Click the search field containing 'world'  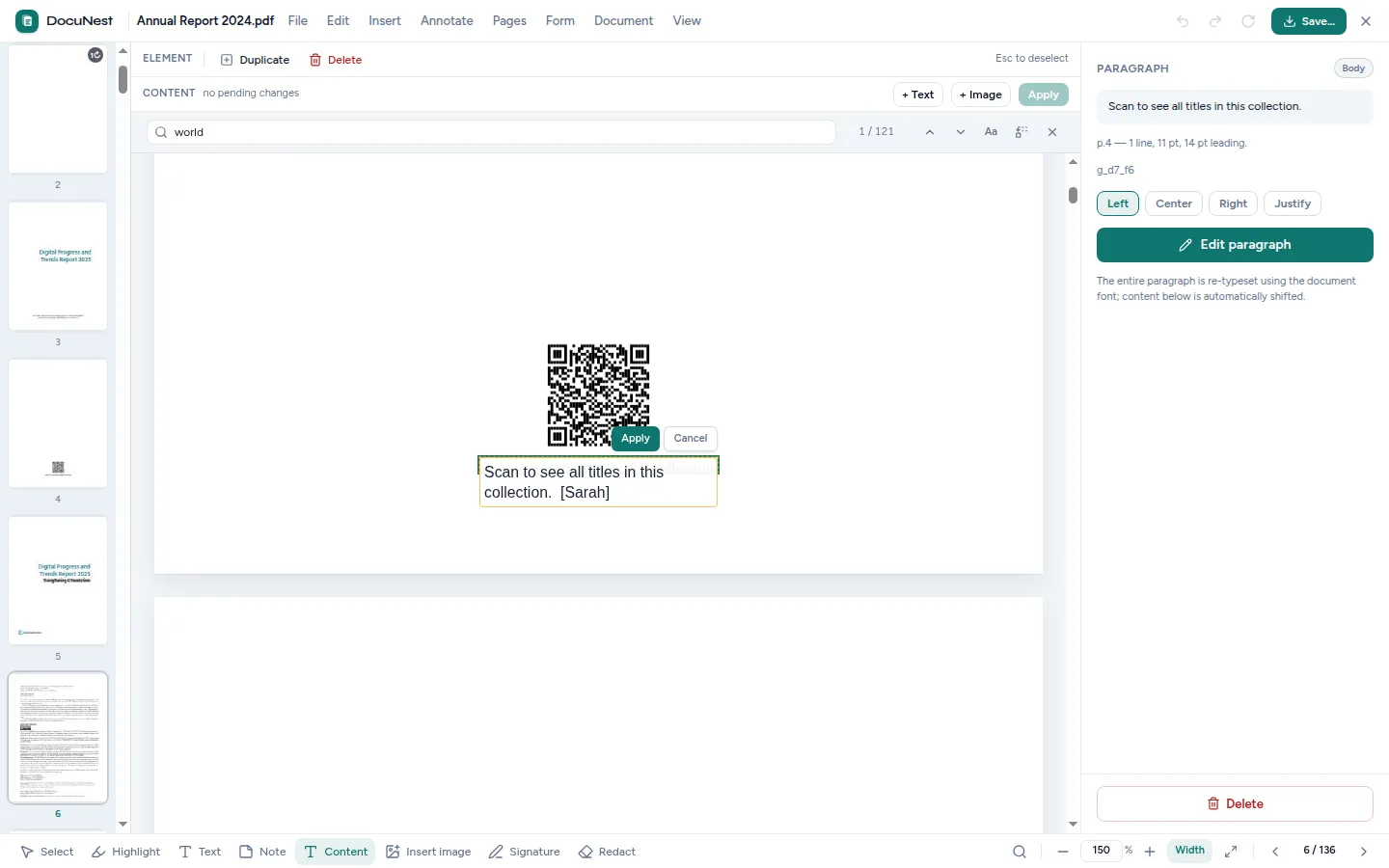tap(492, 132)
